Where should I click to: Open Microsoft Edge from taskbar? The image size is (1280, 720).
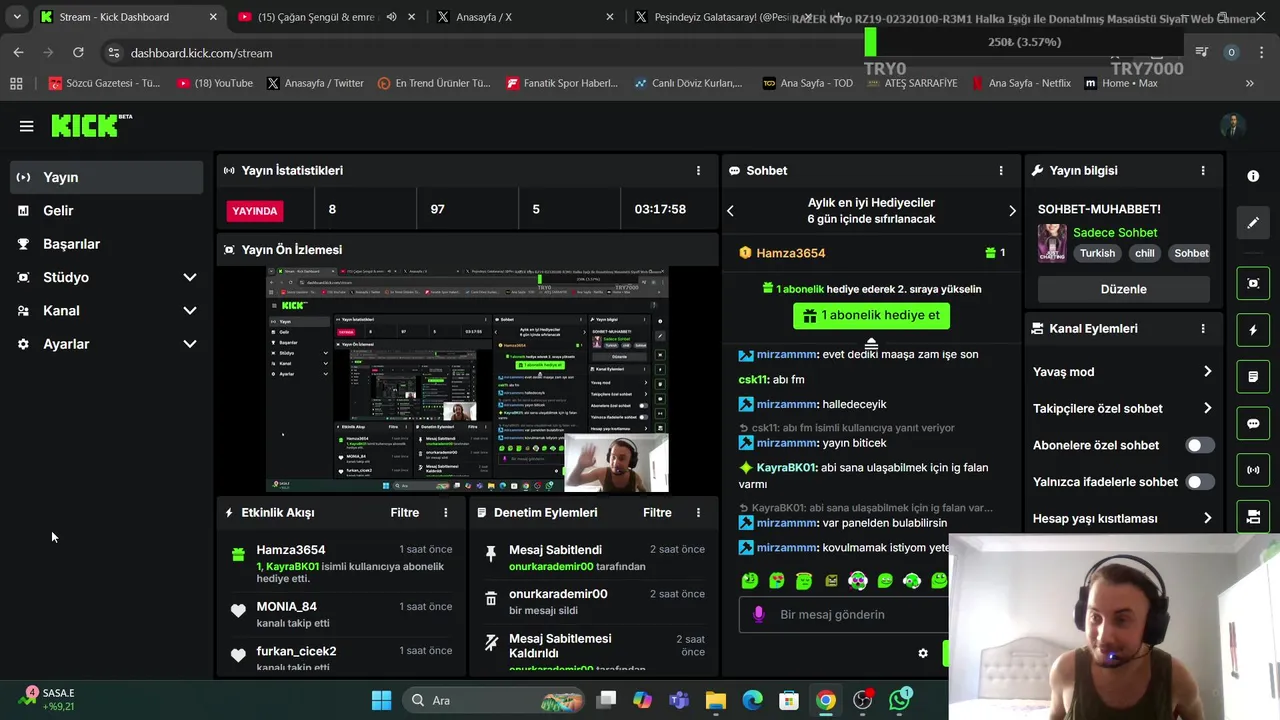tap(752, 700)
